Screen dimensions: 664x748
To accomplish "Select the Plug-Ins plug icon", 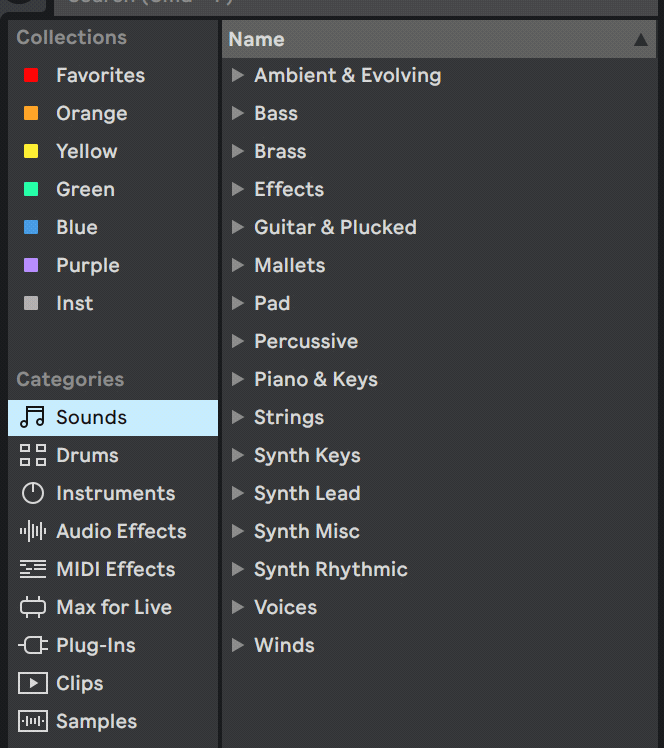I will tap(32, 645).
